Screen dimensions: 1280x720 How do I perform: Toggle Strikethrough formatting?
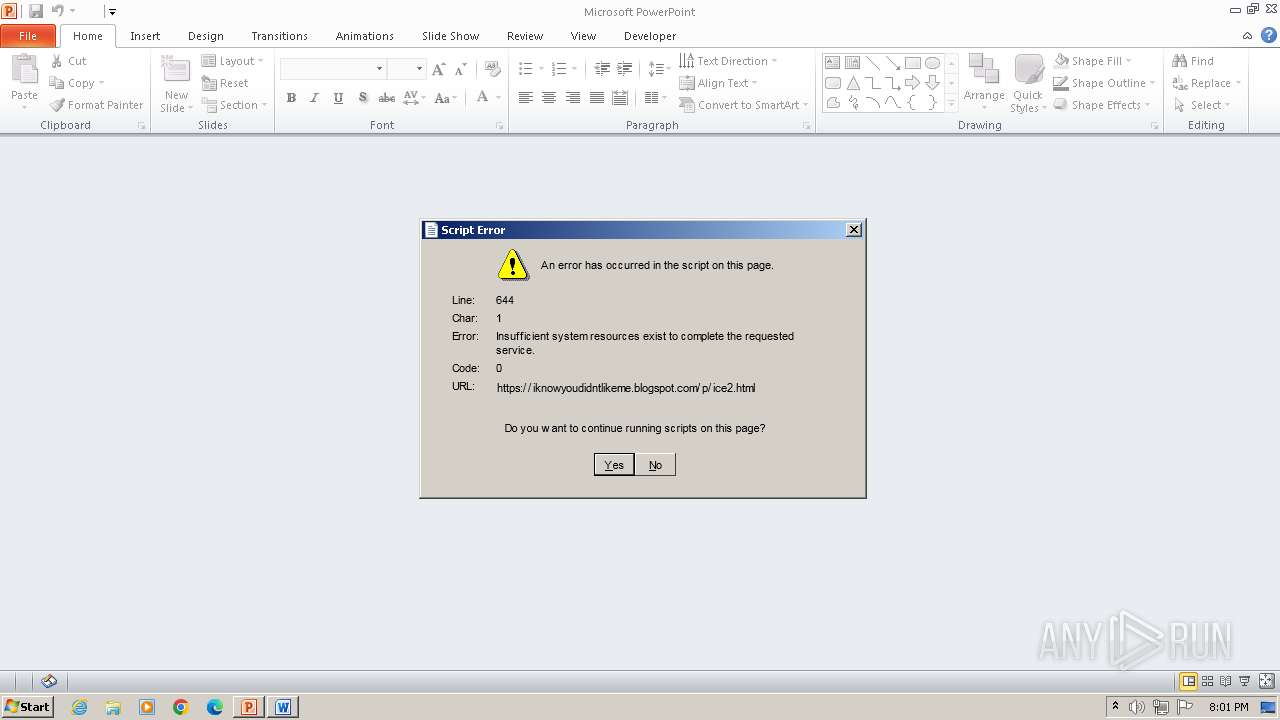coord(386,98)
